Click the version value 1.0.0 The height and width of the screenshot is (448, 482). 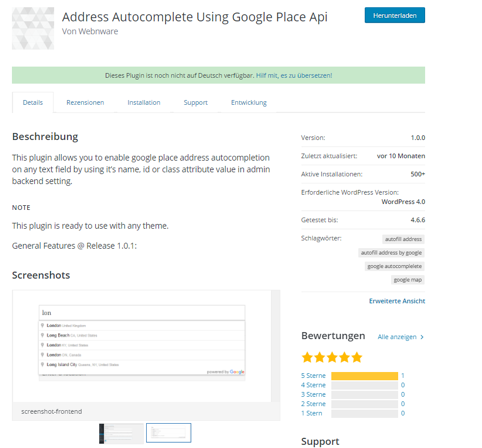click(418, 138)
